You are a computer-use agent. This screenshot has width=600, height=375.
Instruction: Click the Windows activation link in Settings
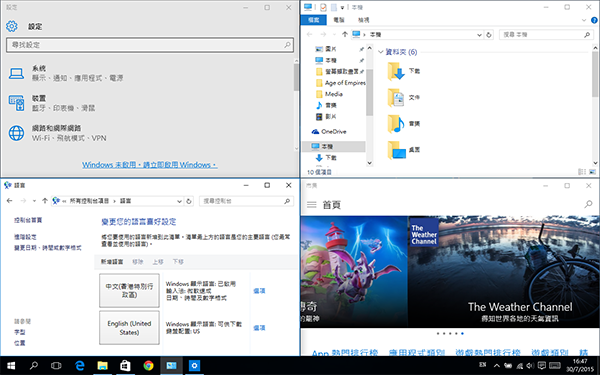click(x=150, y=165)
